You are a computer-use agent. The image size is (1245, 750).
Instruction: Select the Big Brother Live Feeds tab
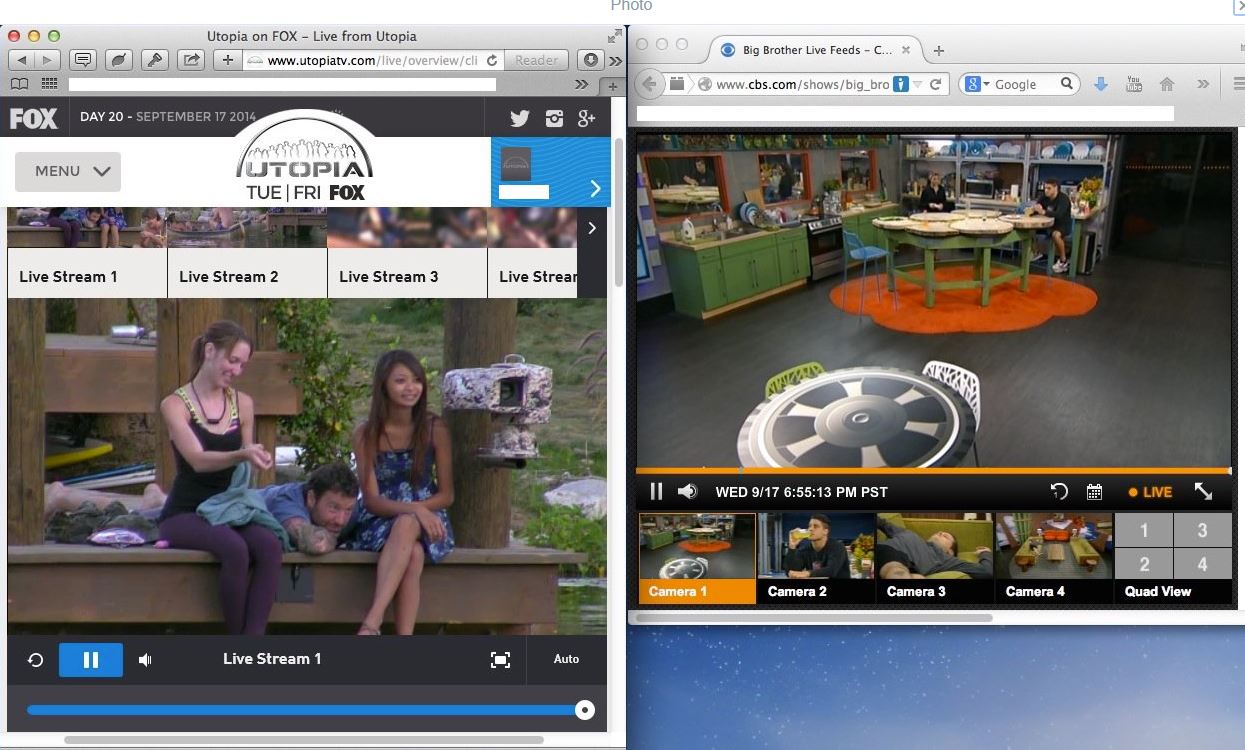click(815, 50)
